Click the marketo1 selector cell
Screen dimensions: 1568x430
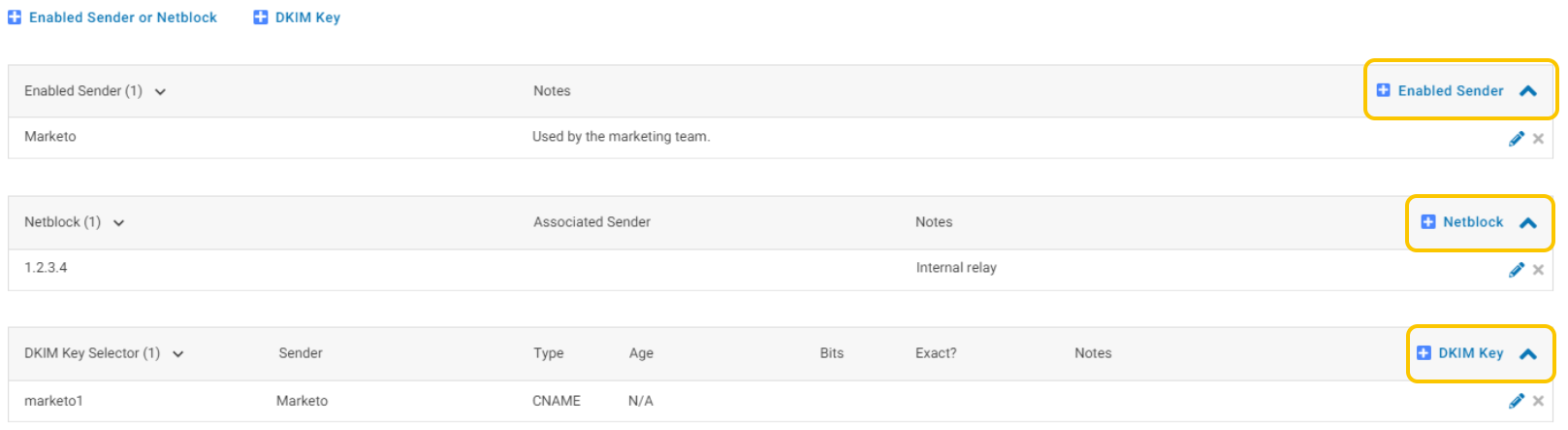53,401
